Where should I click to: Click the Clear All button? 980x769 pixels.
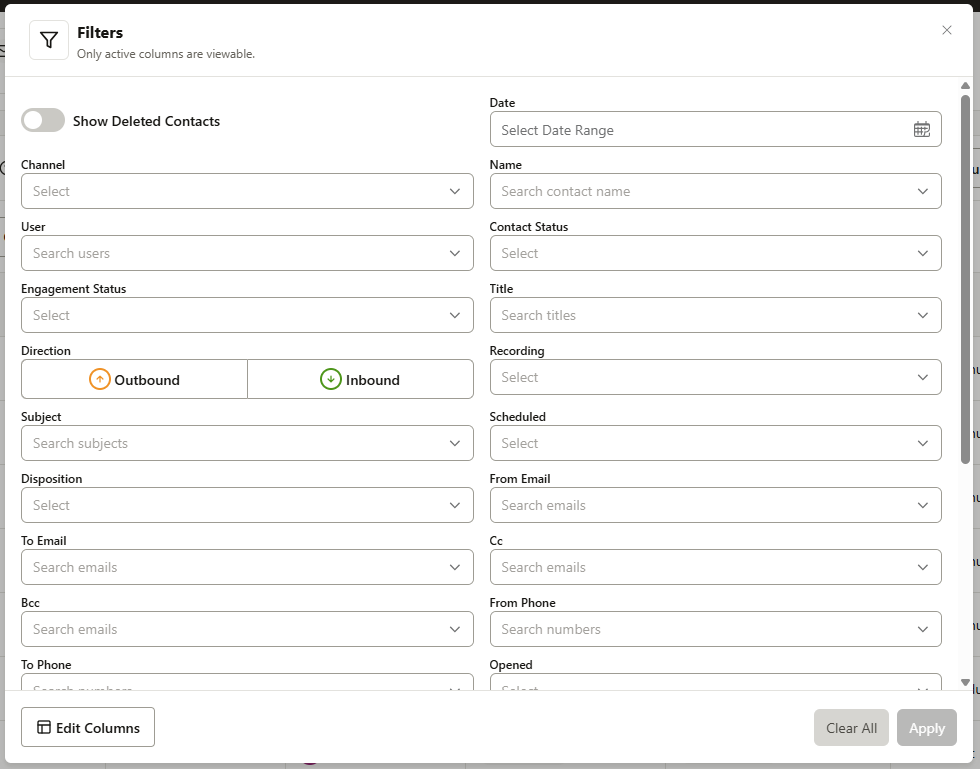pos(851,728)
